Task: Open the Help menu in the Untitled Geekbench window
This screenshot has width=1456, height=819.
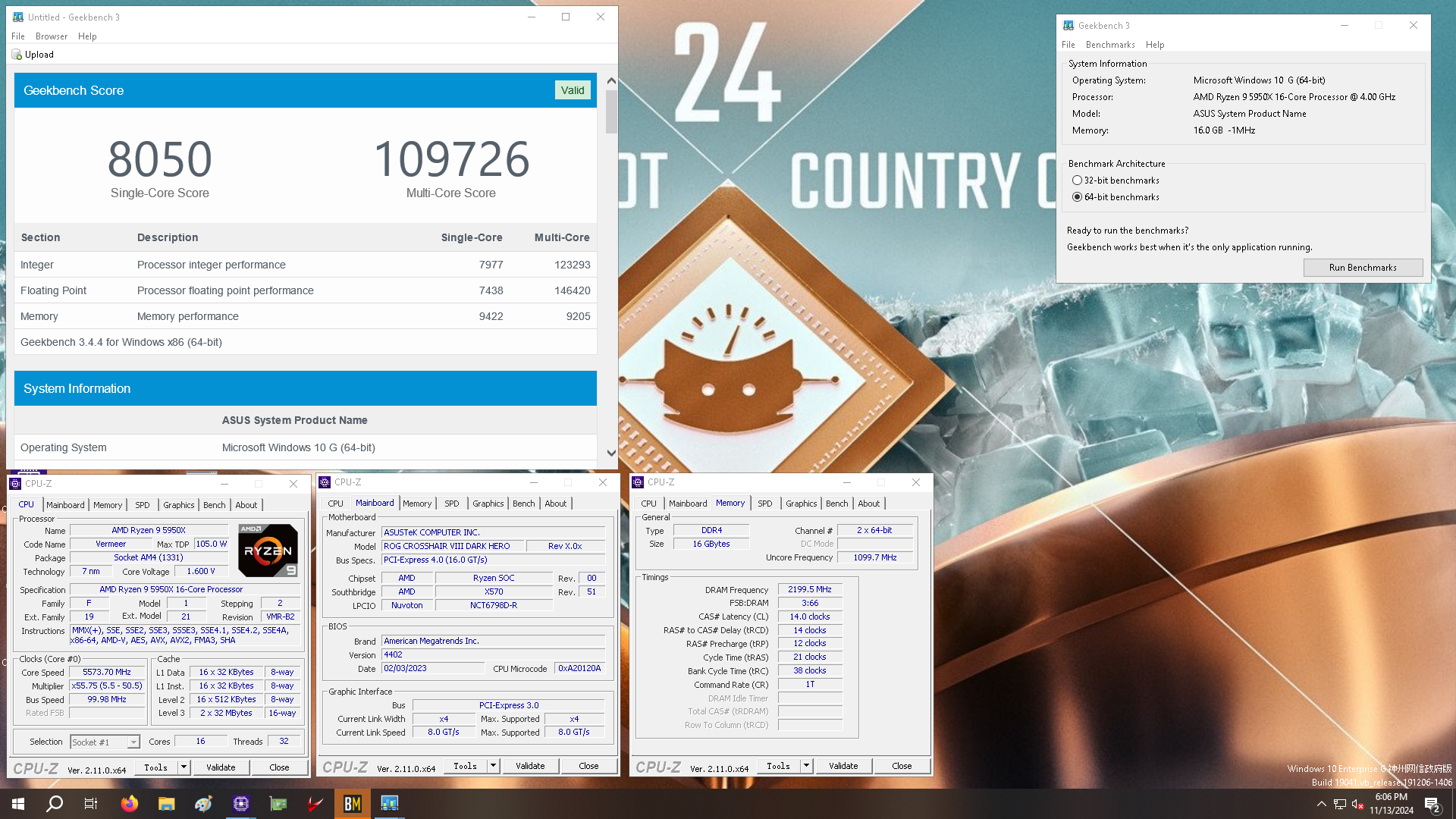Action: pos(87,36)
